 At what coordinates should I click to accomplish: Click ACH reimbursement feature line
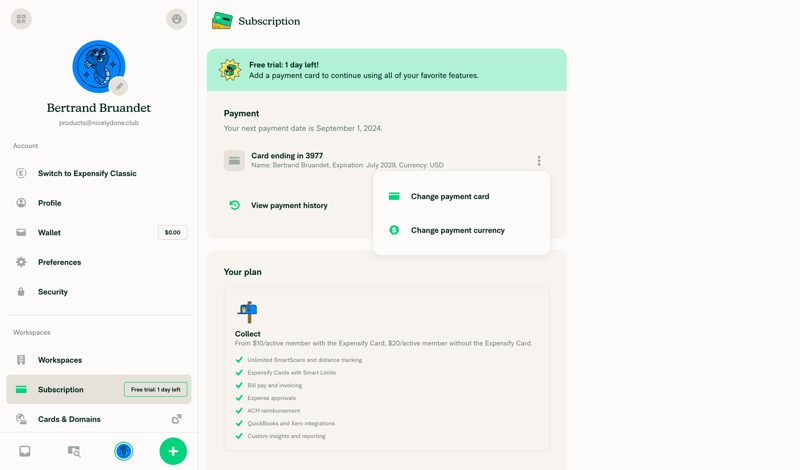273,411
